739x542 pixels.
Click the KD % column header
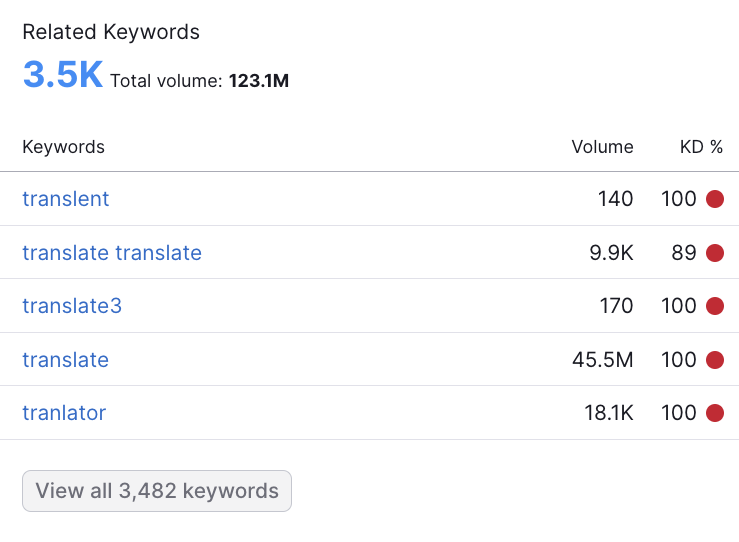(701, 147)
